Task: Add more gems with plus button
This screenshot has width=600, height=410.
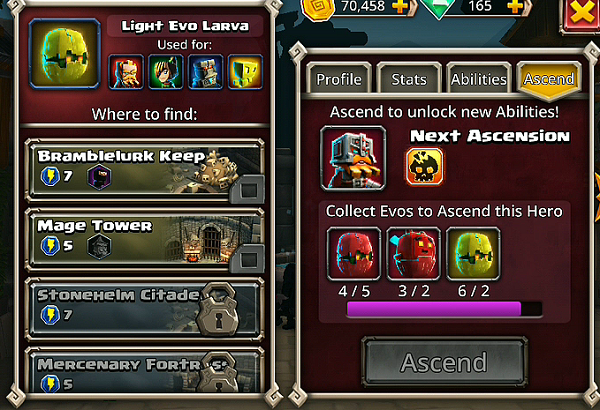Action: pos(515,6)
